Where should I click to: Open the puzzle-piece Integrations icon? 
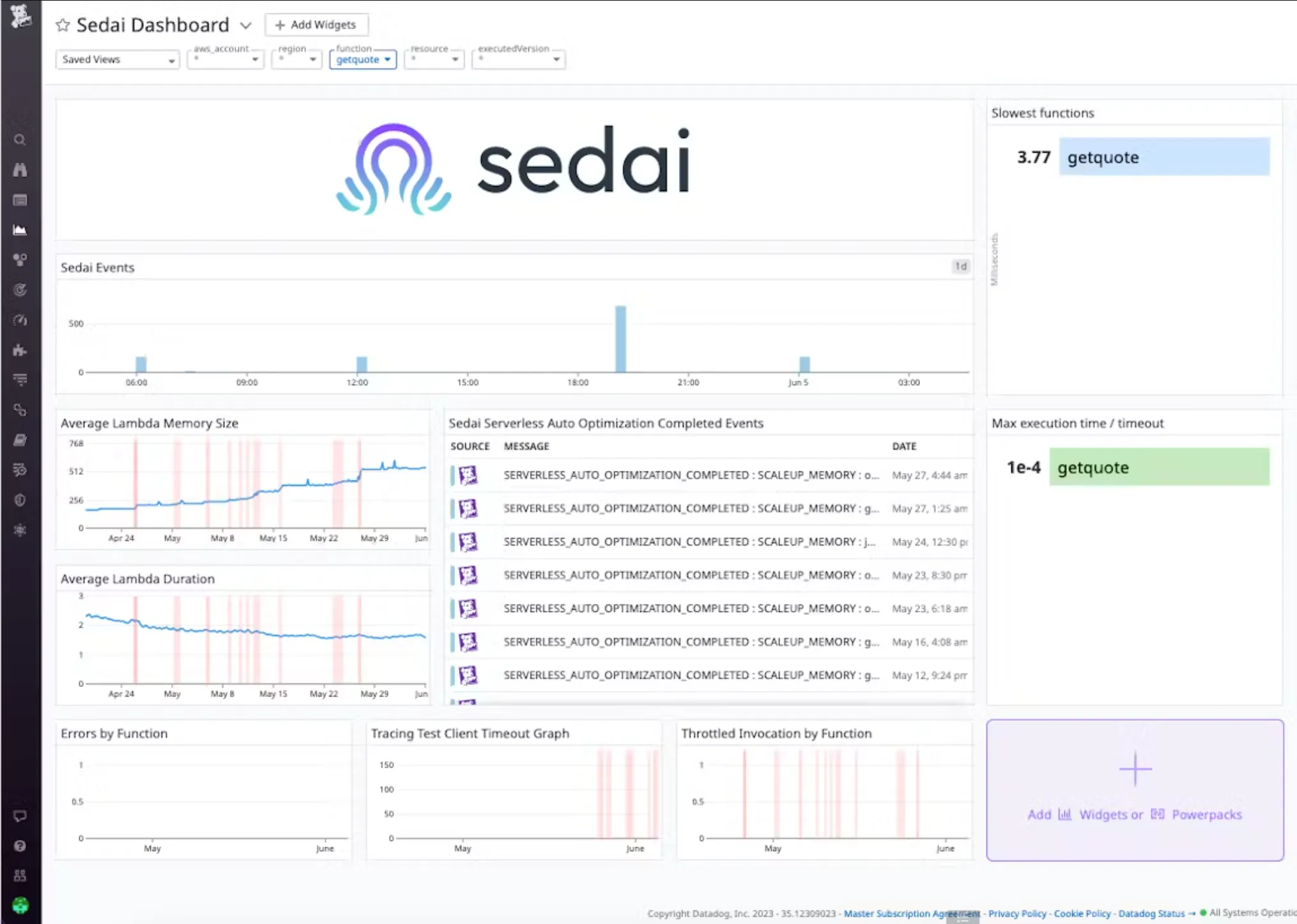(20, 350)
